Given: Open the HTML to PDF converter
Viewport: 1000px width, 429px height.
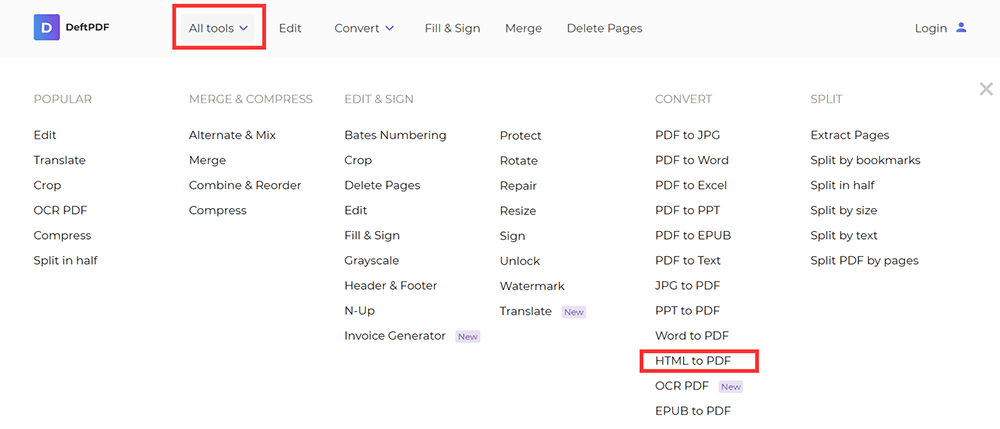Looking at the screenshot, I should 692,361.
